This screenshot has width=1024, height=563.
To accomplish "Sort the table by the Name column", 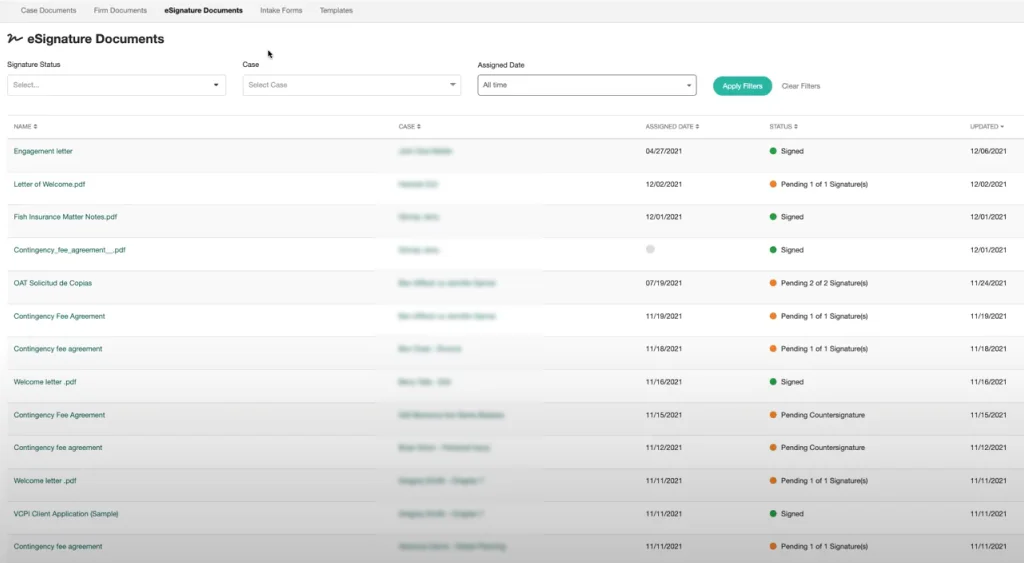I will point(25,127).
